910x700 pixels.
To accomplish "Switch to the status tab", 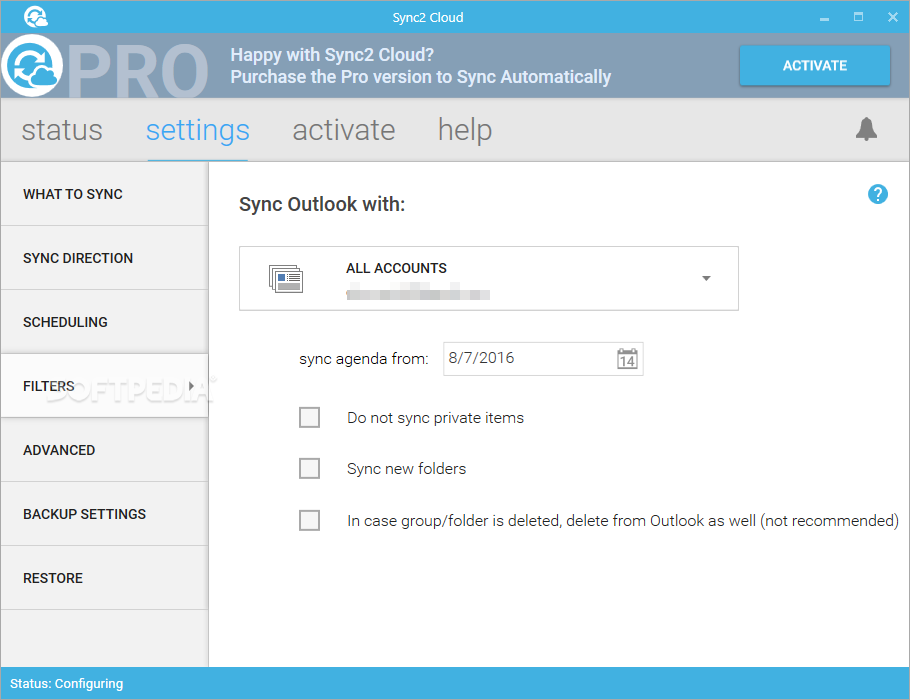I will point(62,130).
